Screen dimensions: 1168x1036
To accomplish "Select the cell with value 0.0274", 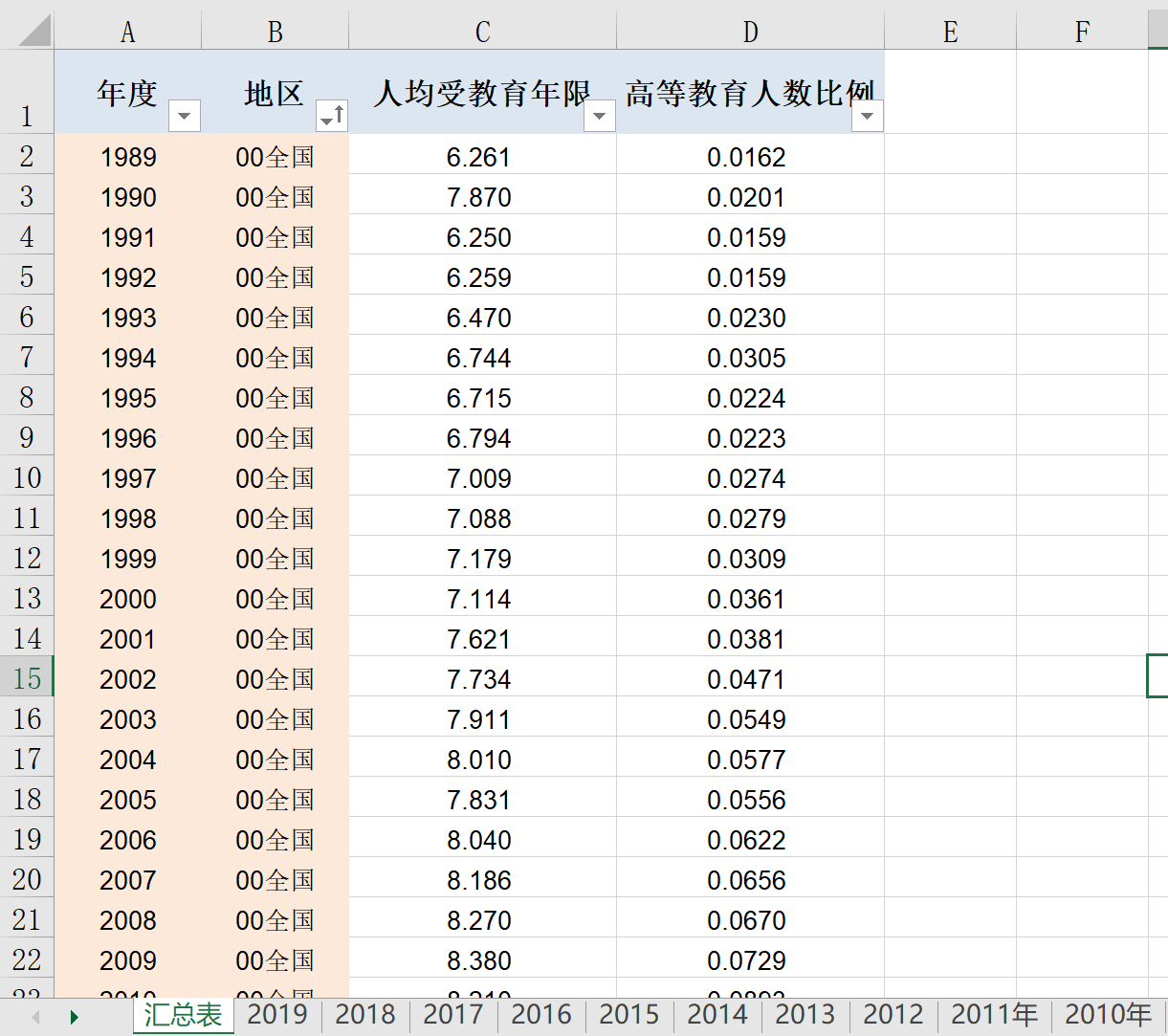I will point(751,477).
